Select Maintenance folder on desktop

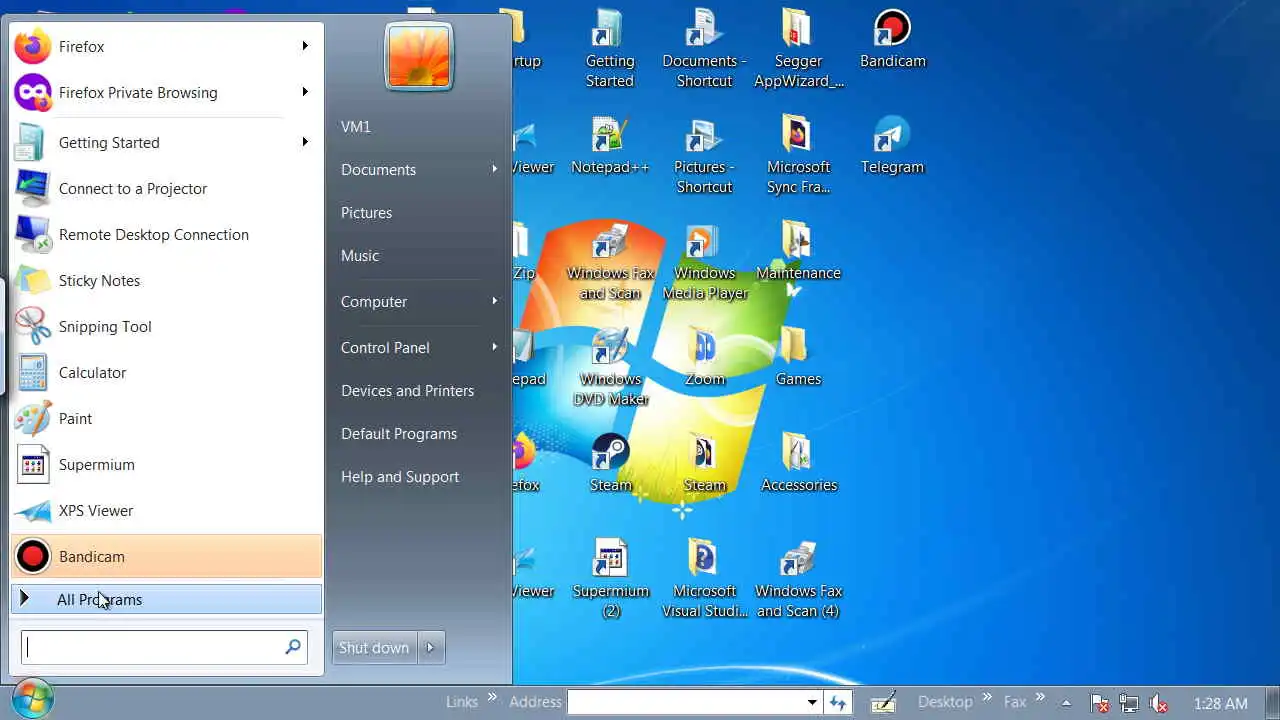tap(798, 252)
